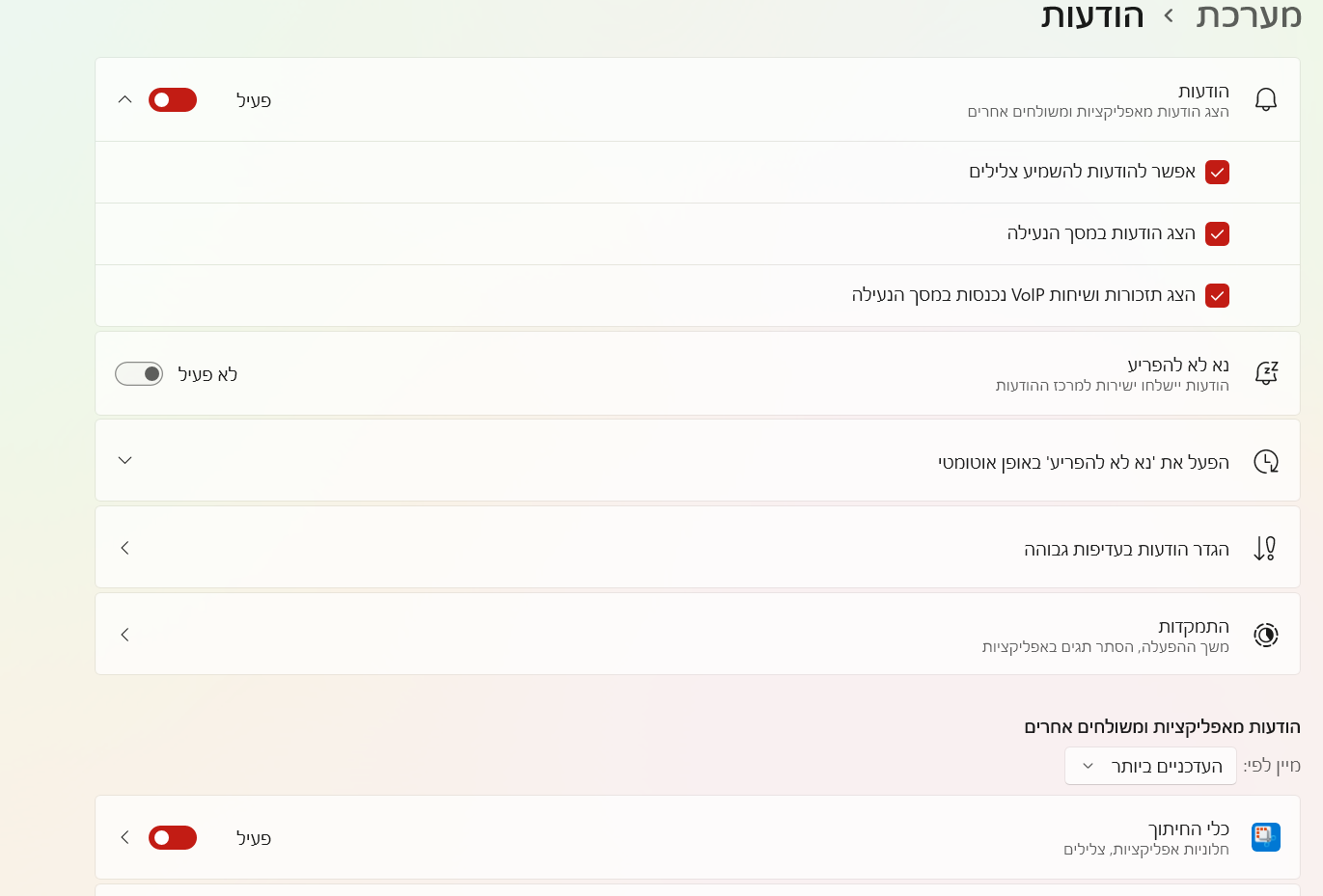Uncheck allow notifications to play sounds
1323x896 pixels.
pyautogui.click(x=1217, y=173)
